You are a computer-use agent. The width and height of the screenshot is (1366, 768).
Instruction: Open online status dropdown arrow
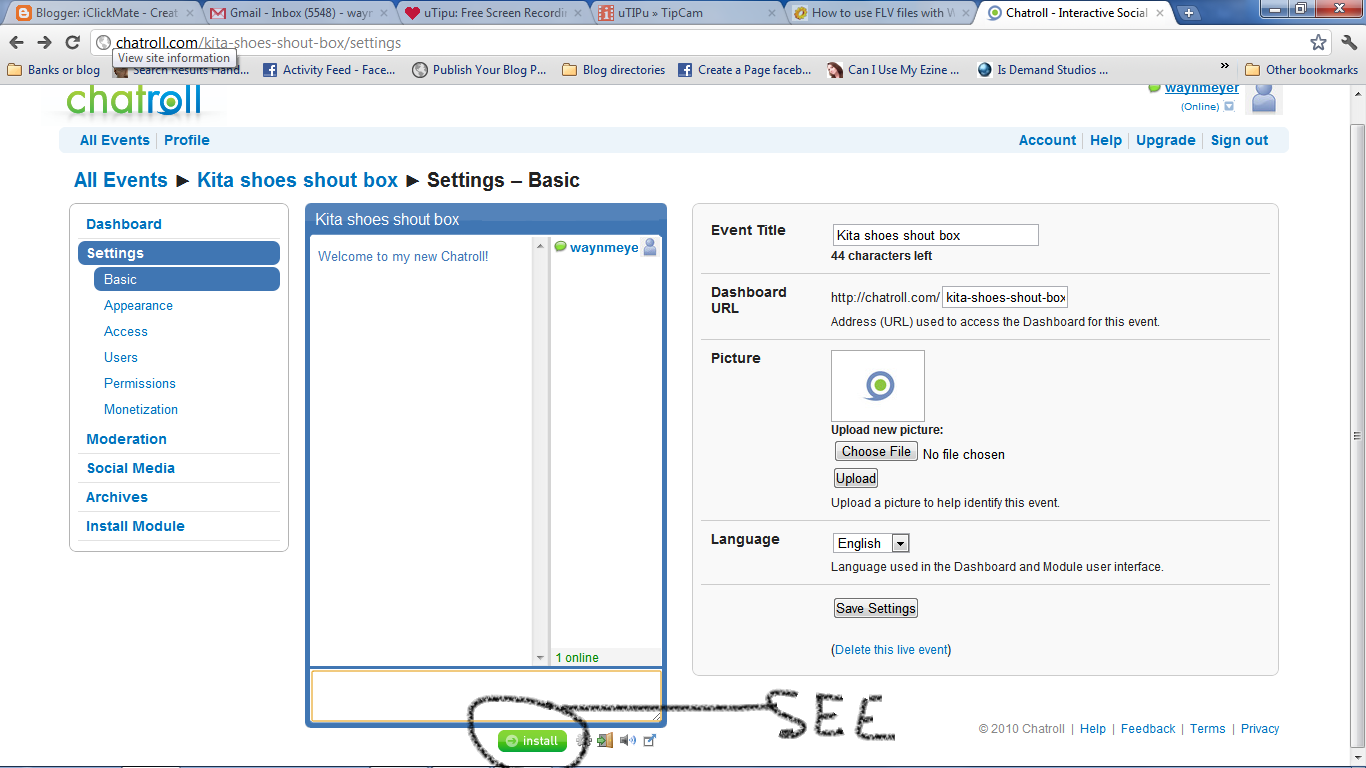pyautogui.click(x=1229, y=106)
